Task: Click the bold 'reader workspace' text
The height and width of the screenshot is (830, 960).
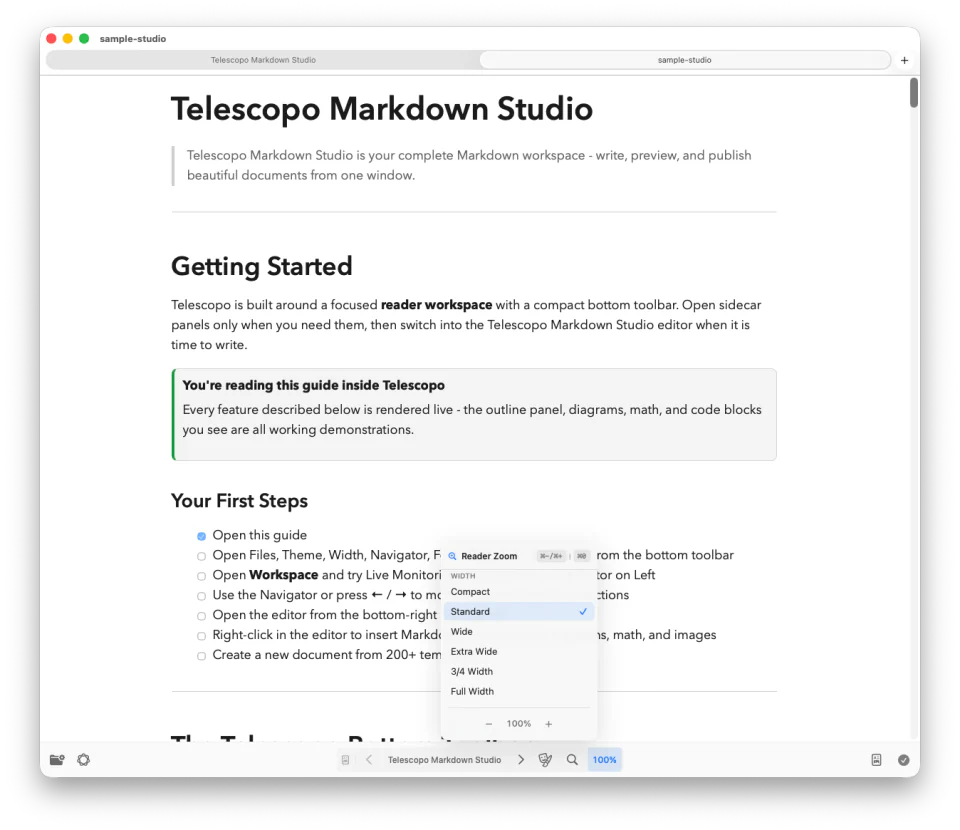Action: click(x=437, y=305)
